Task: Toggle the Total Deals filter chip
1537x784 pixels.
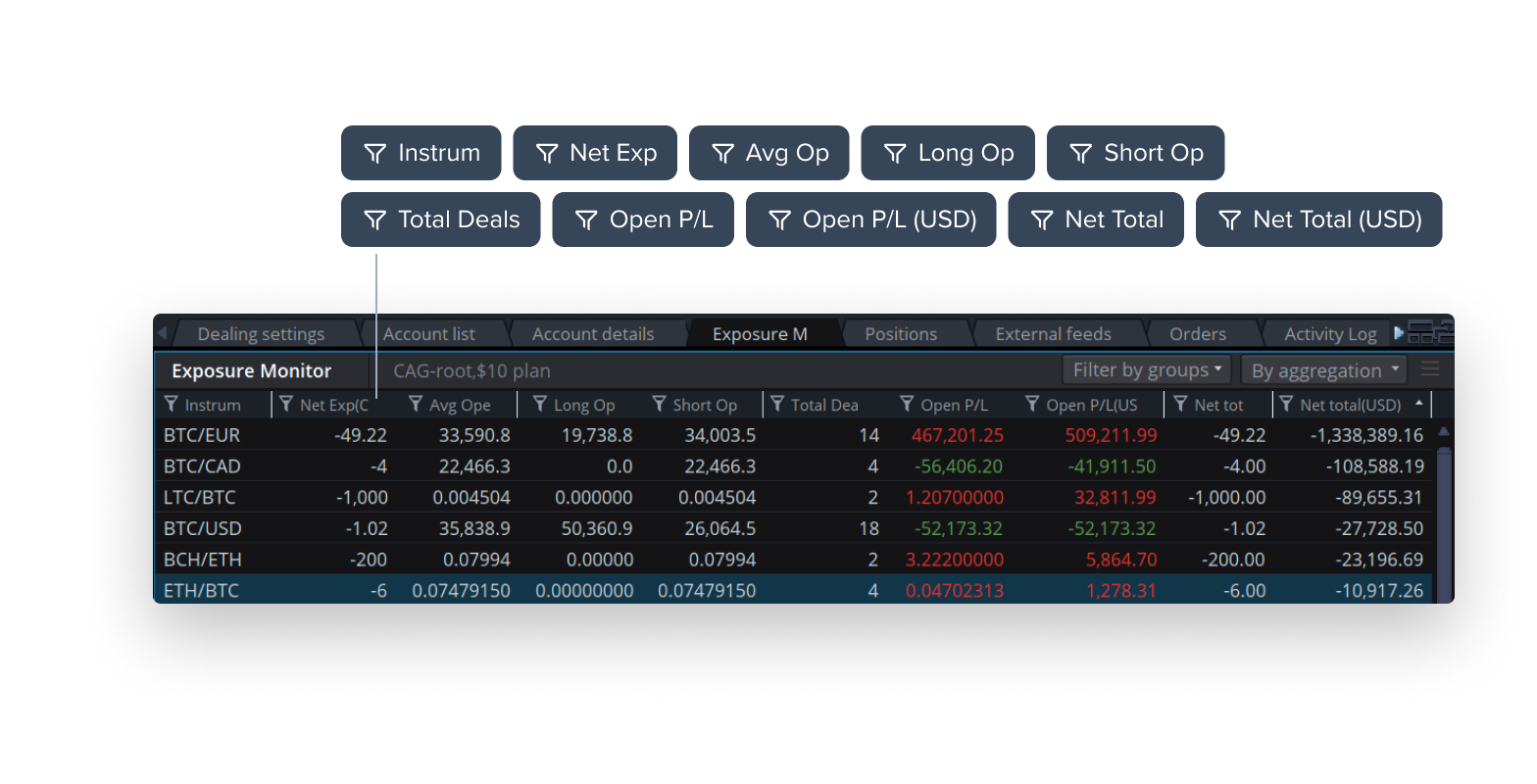Action: (440, 220)
